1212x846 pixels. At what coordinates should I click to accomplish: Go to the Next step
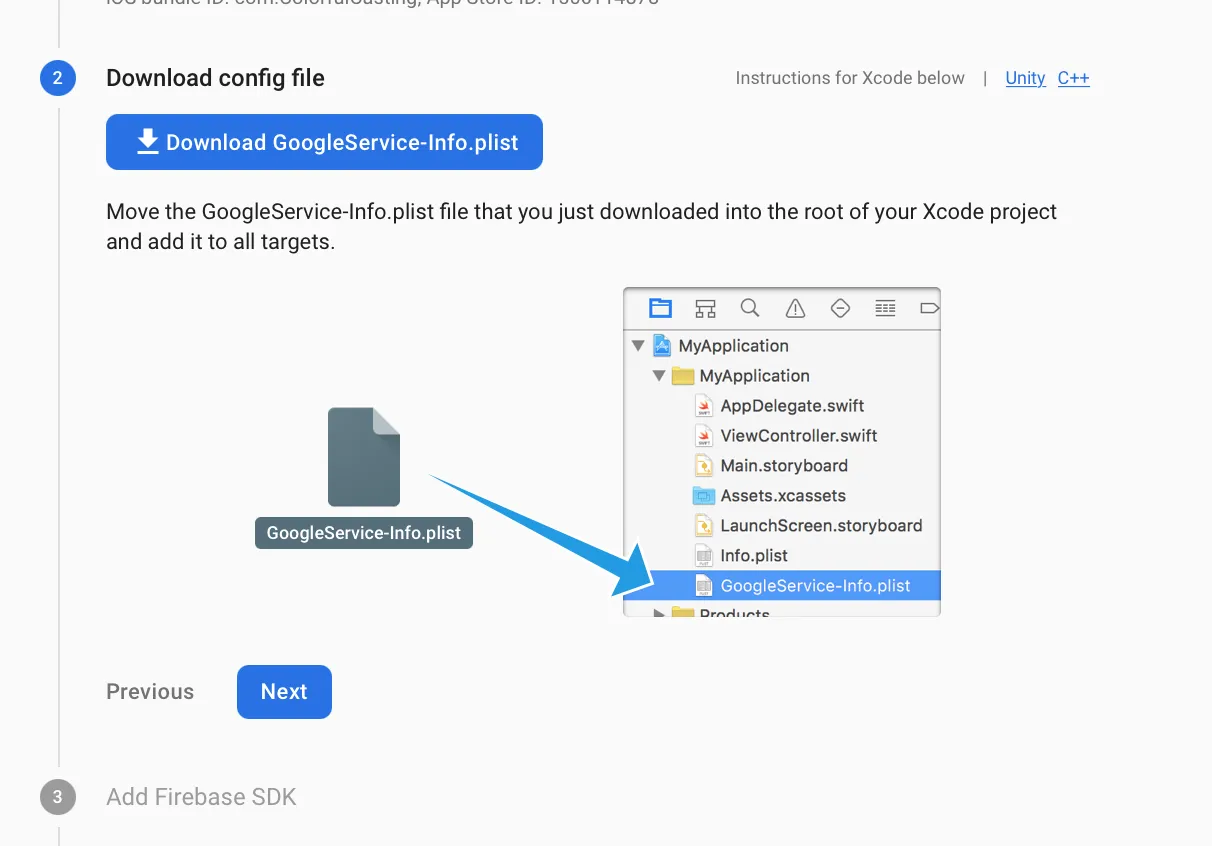pyautogui.click(x=284, y=692)
